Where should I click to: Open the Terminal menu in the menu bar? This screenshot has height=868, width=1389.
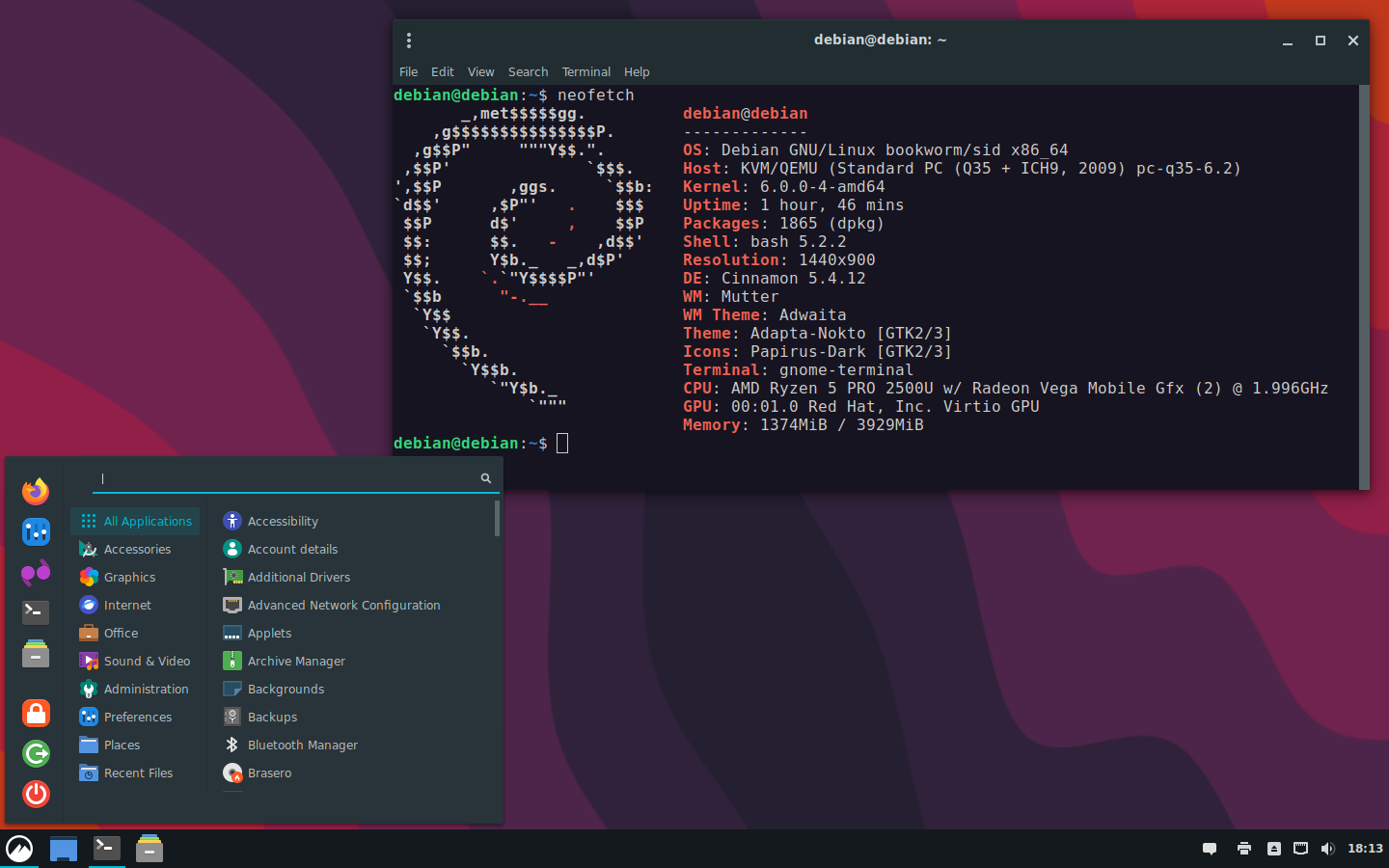click(586, 72)
